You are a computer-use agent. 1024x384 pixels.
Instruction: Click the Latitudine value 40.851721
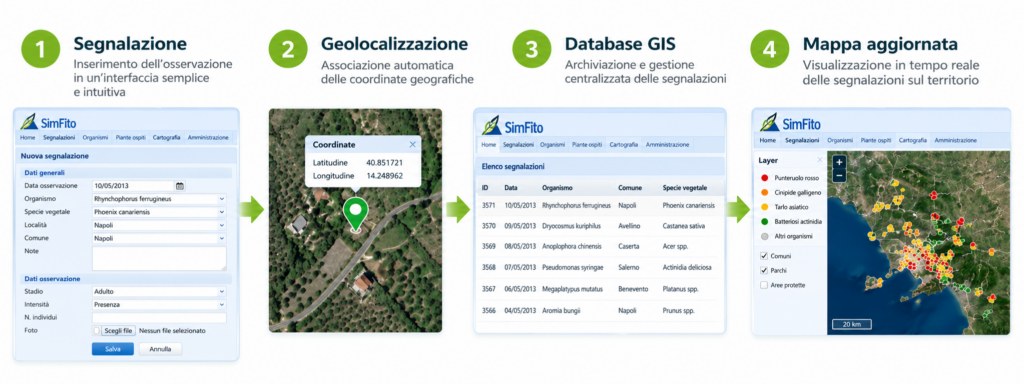[384, 162]
